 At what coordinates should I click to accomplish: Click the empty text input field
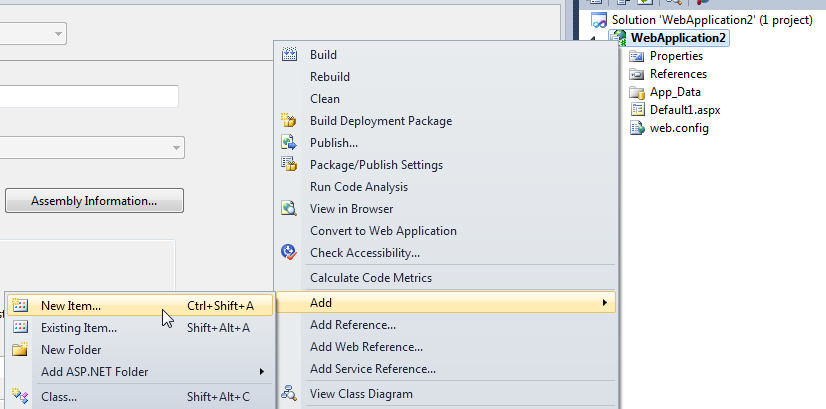89,96
